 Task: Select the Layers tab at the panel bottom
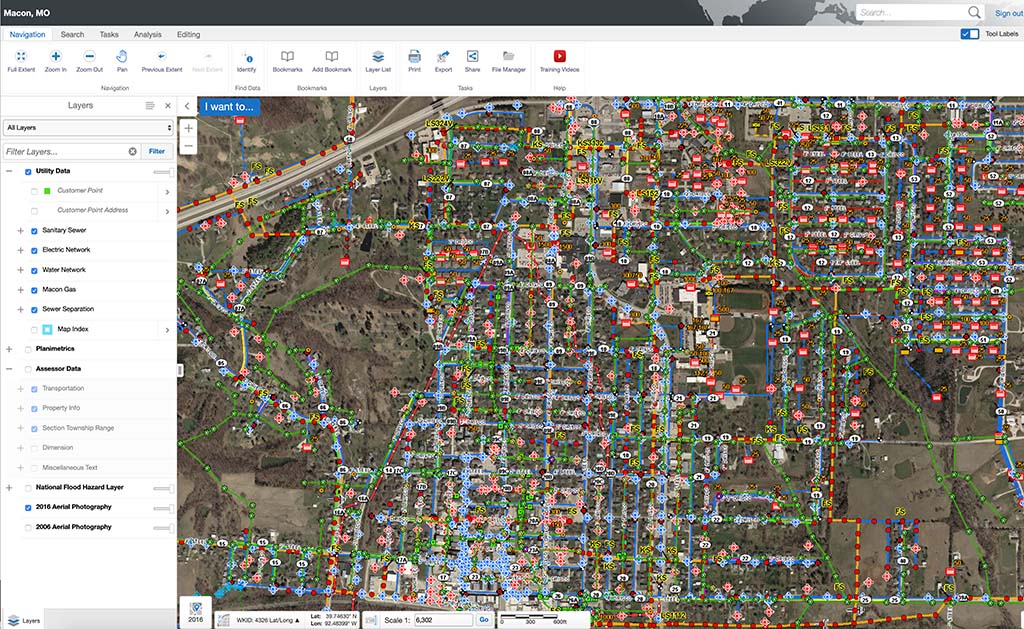(x=24, y=621)
